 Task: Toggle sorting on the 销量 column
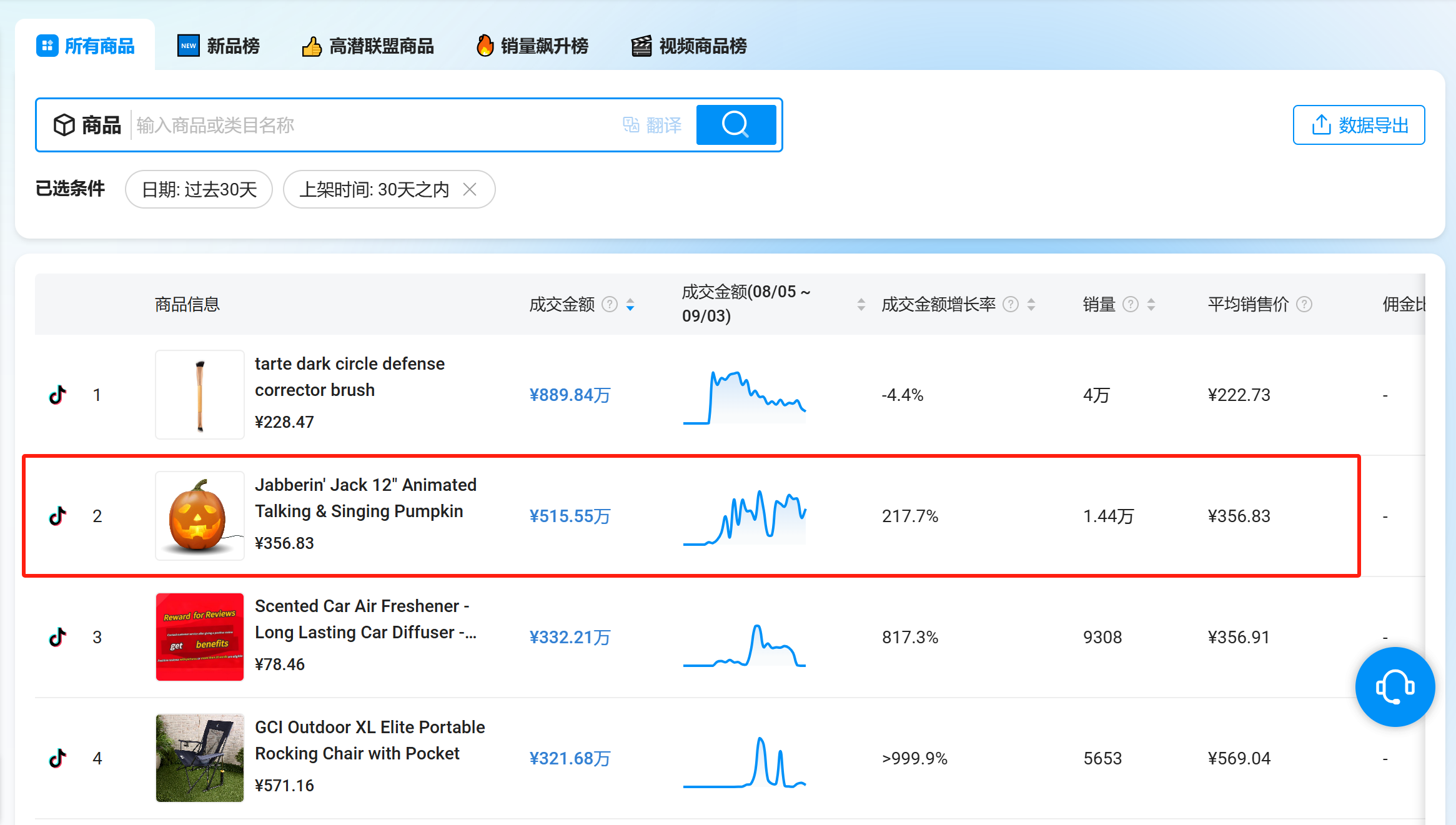(1151, 305)
